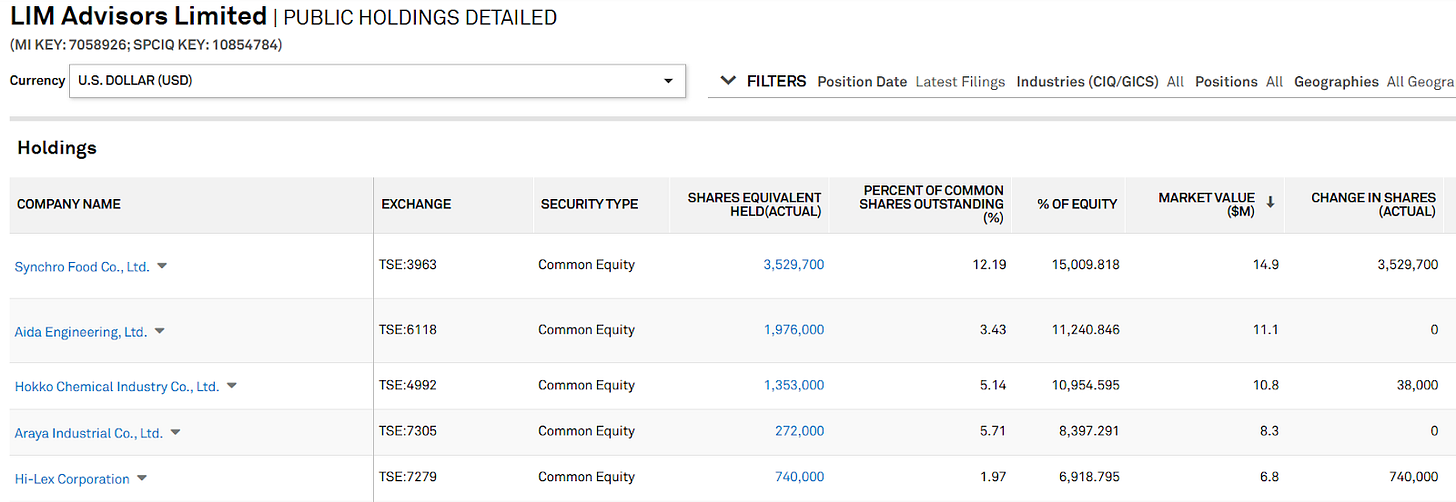Image resolution: width=1456 pixels, height=502 pixels.
Task: Click the shares held value 1,353,000 link
Action: click(x=794, y=385)
